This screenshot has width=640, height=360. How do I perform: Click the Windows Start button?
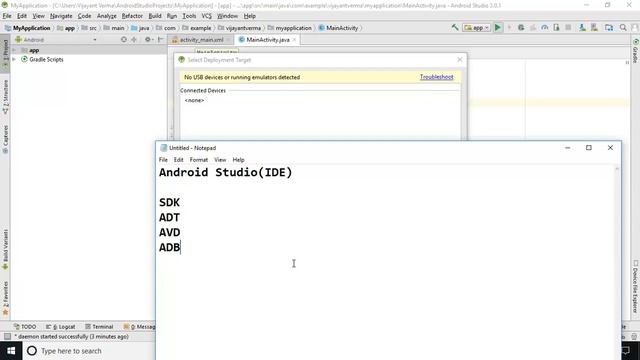coord(11,351)
